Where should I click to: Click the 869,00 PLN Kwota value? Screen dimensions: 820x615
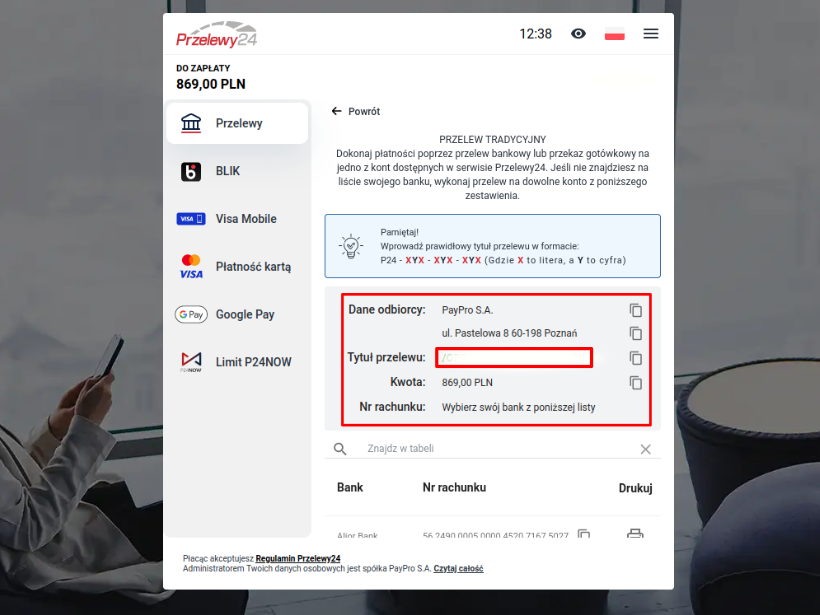[467, 383]
